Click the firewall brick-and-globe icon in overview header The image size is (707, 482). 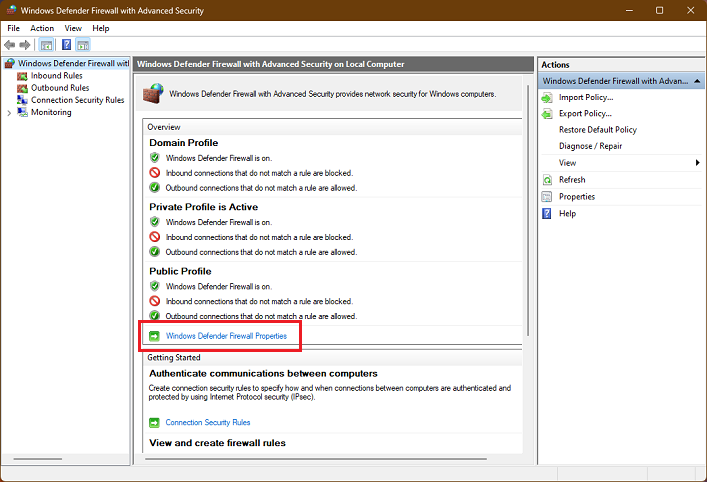(x=153, y=93)
